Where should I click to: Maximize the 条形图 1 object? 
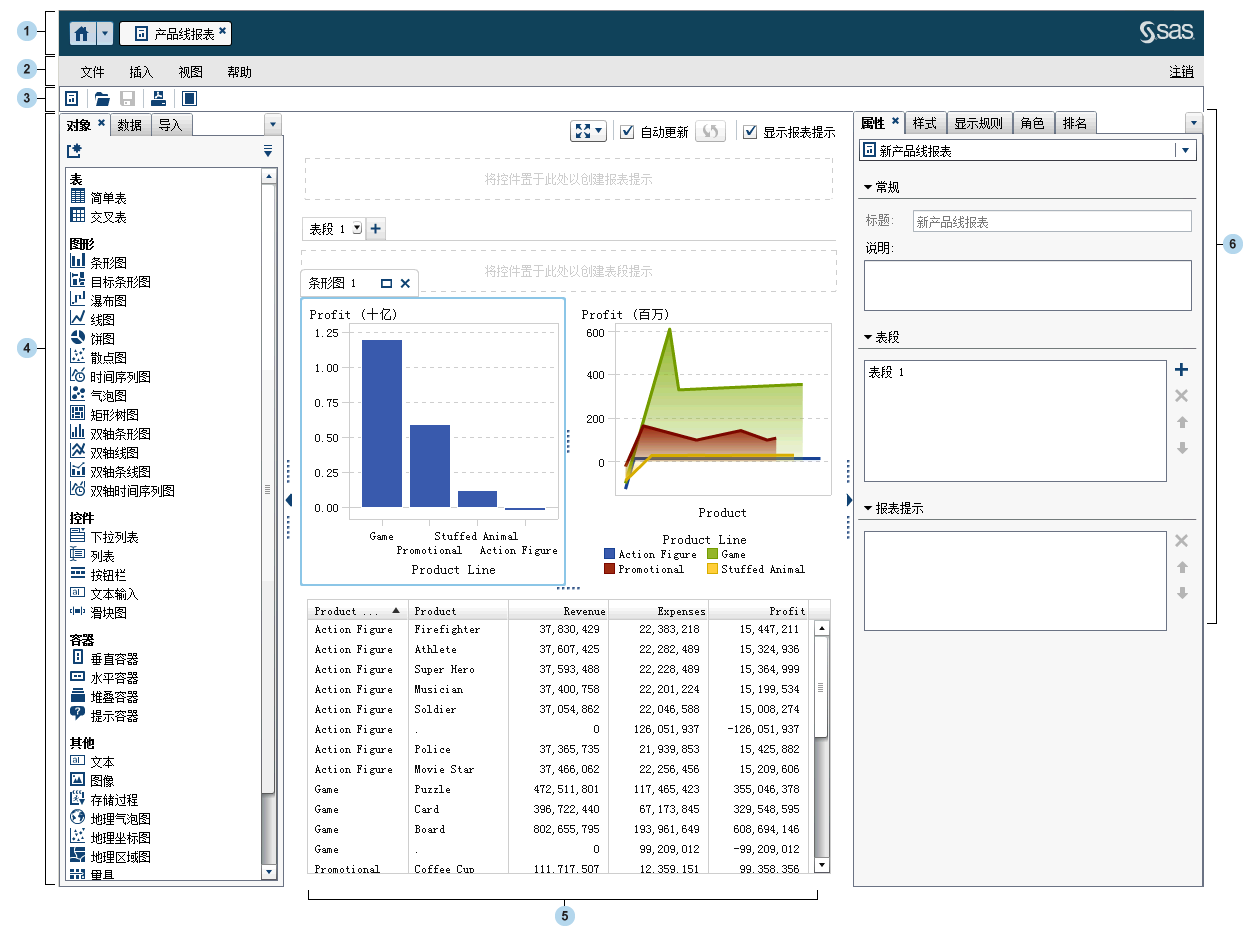click(x=387, y=283)
